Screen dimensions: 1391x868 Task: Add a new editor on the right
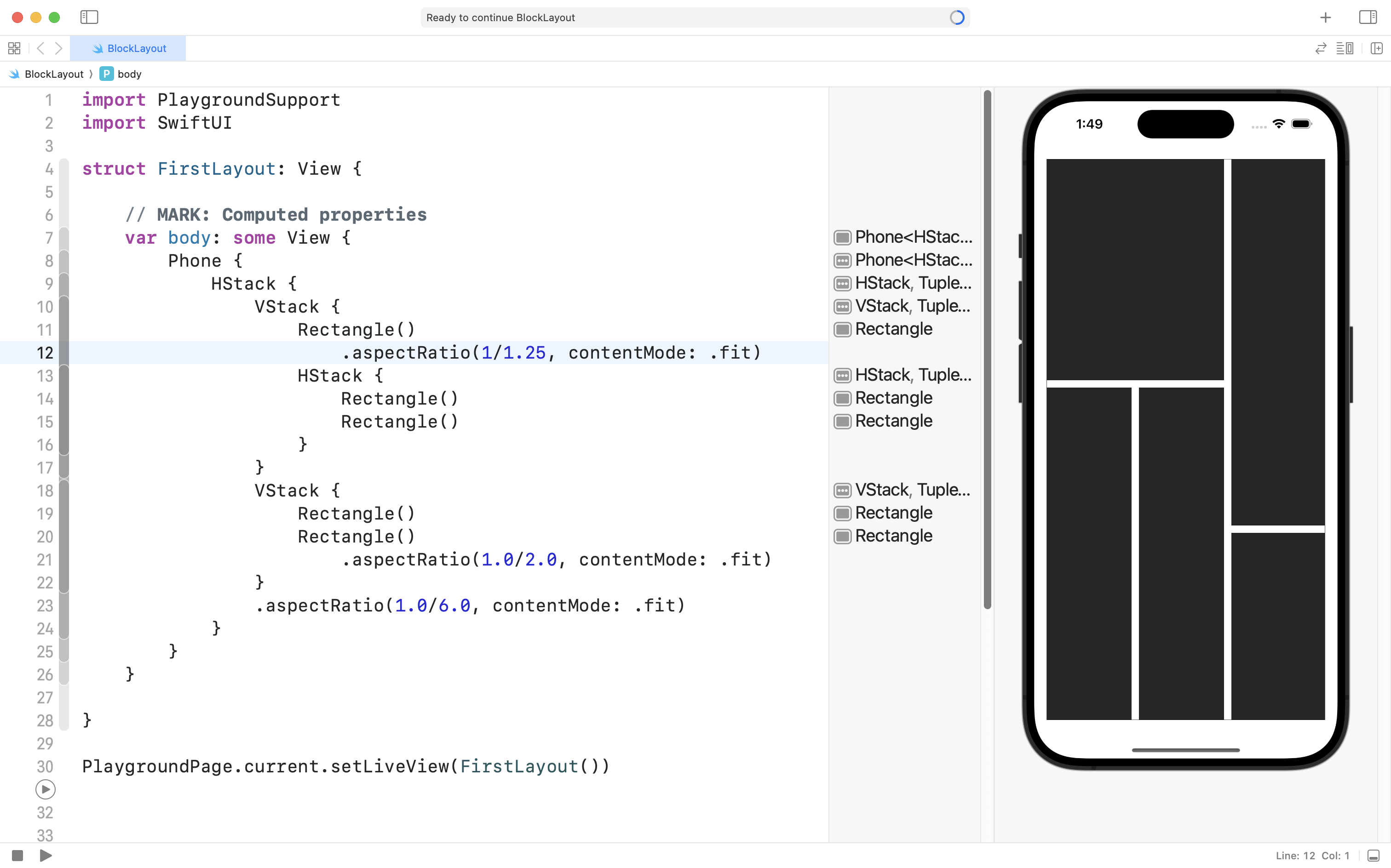click(x=1376, y=48)
